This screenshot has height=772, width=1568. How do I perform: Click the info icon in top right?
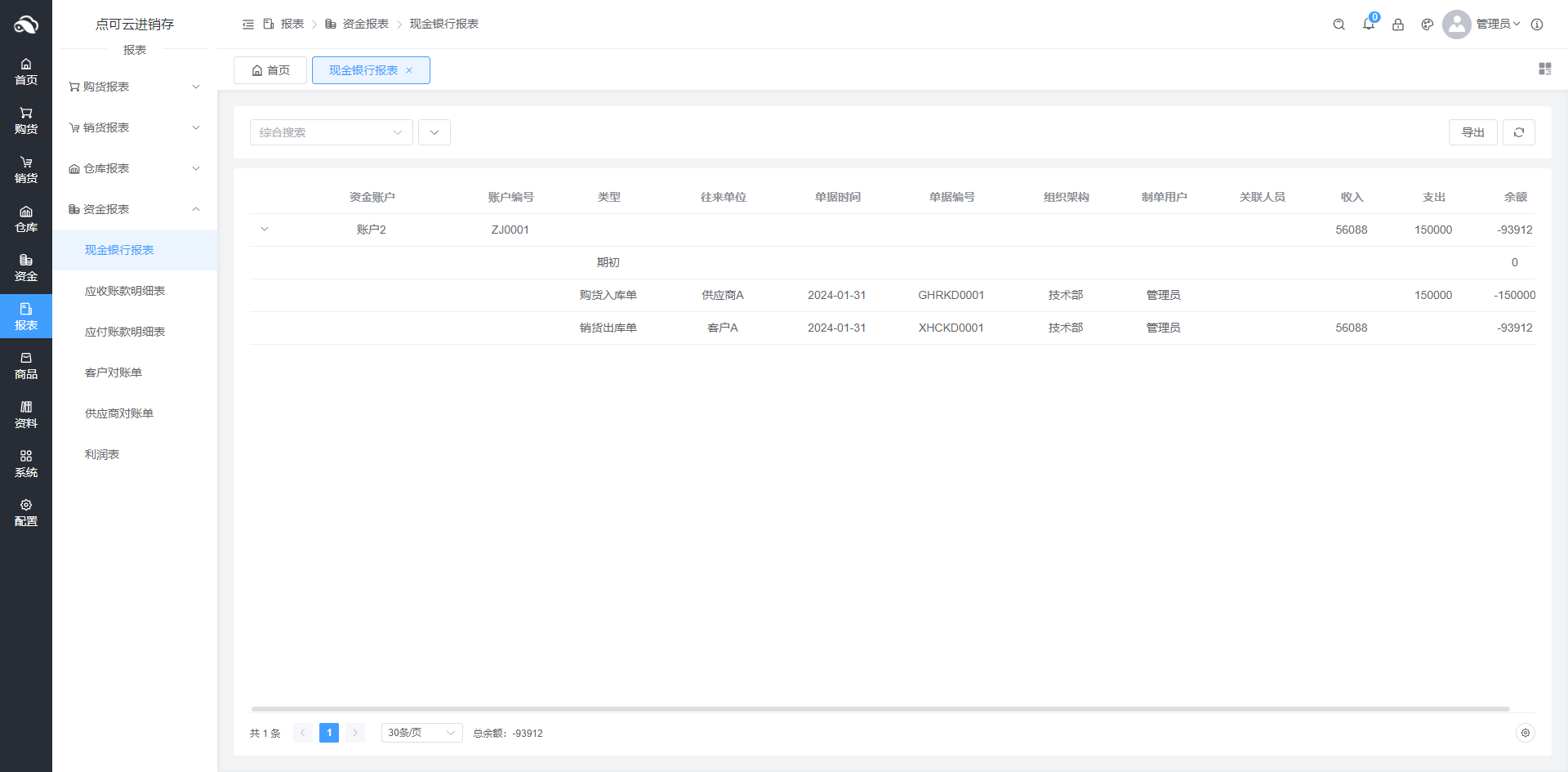pyautogui.click(x=1537, y=25)
